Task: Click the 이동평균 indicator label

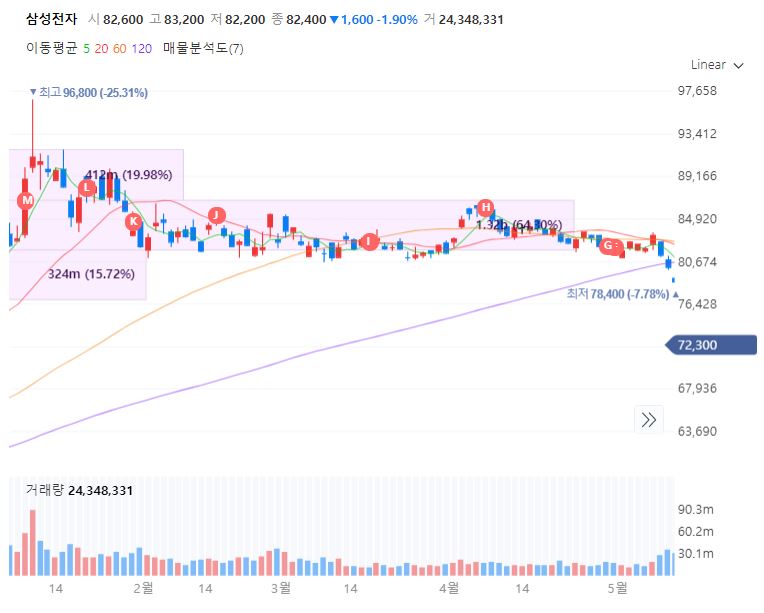Action: point(52,48)
